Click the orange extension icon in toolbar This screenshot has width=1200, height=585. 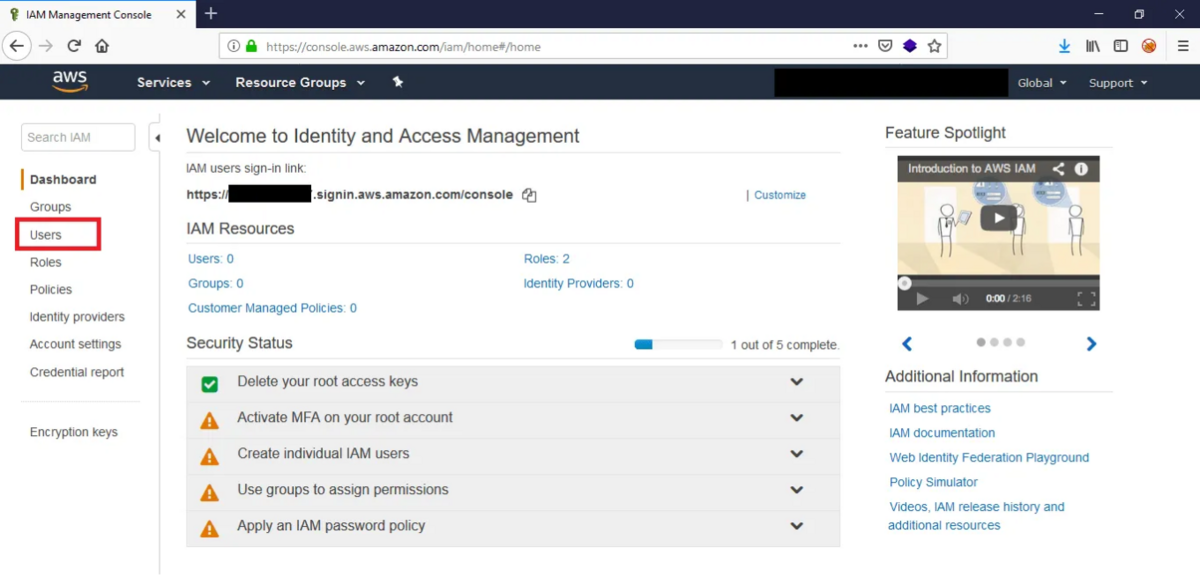tap(1149, 46)
